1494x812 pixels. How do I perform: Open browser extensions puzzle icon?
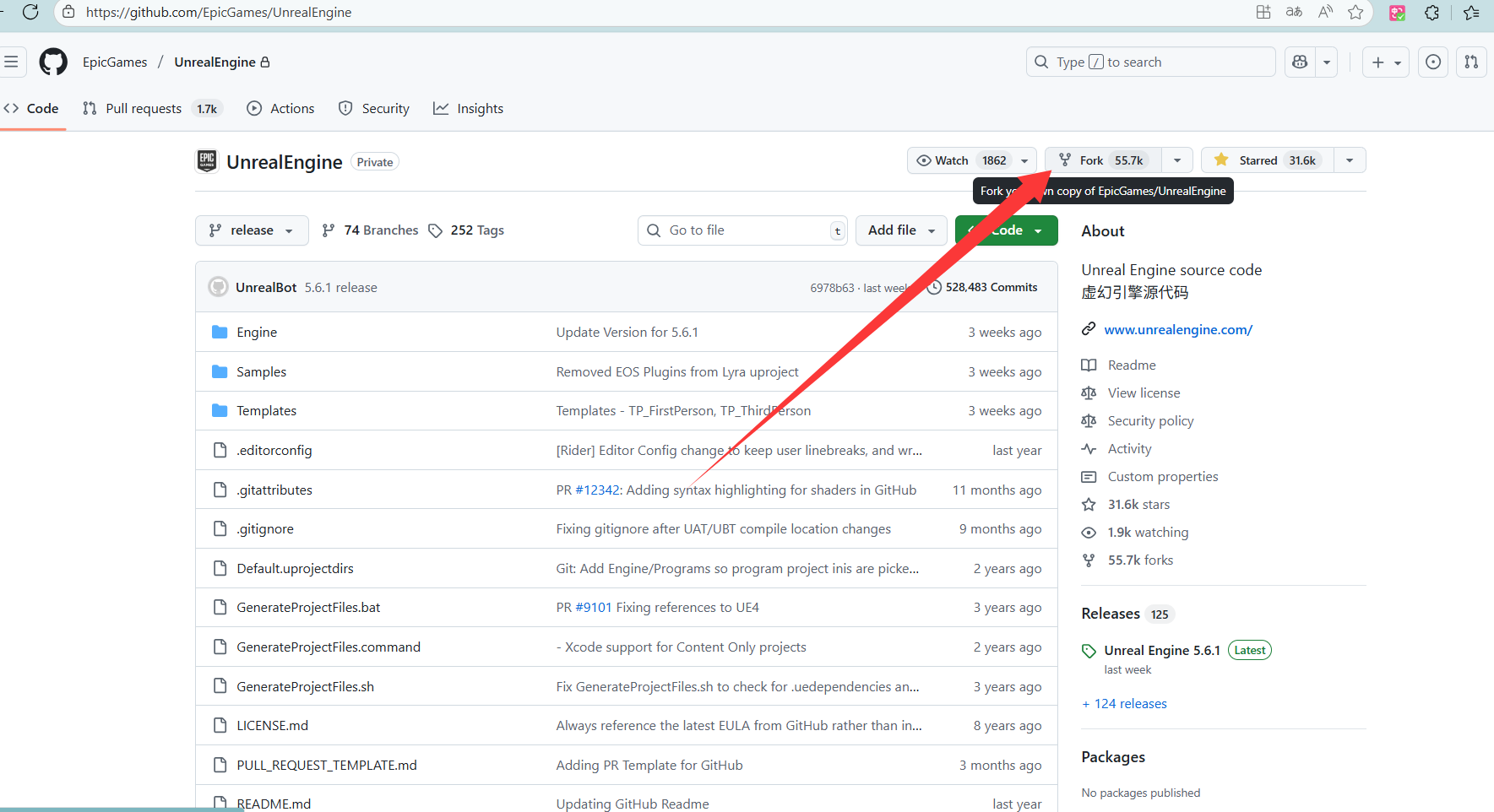(1432, 12)
